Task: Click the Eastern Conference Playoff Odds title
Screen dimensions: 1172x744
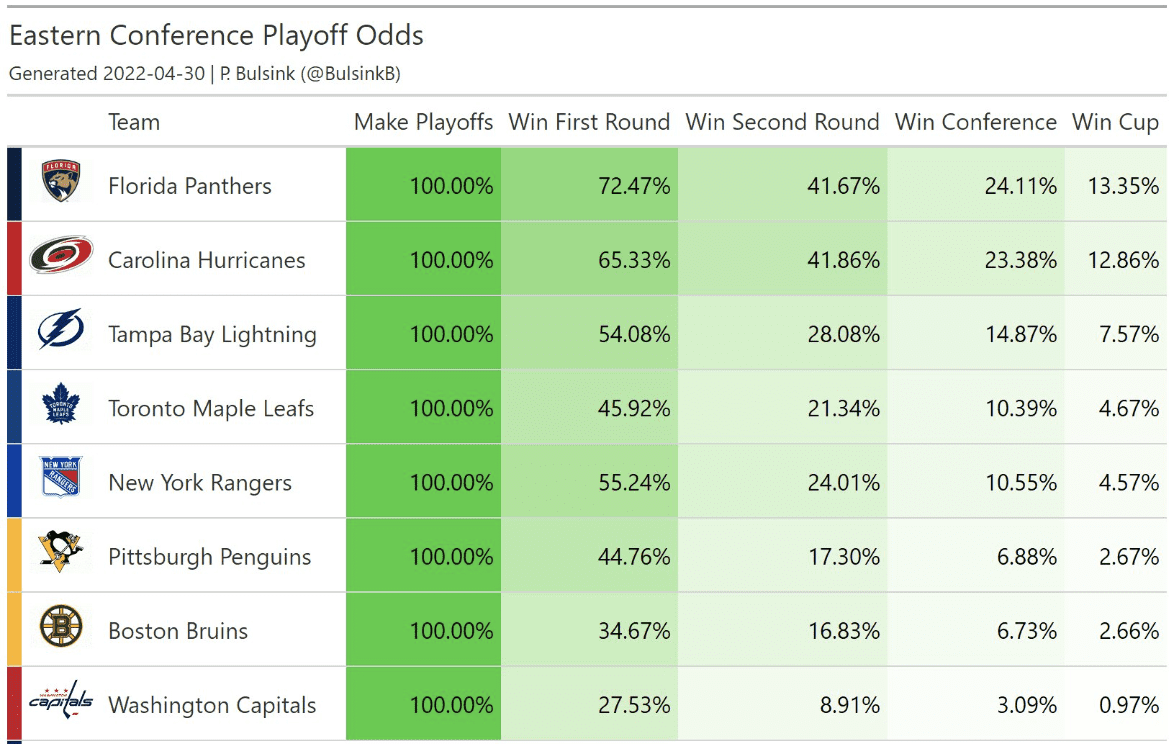Action: click(x=216, y=36)
